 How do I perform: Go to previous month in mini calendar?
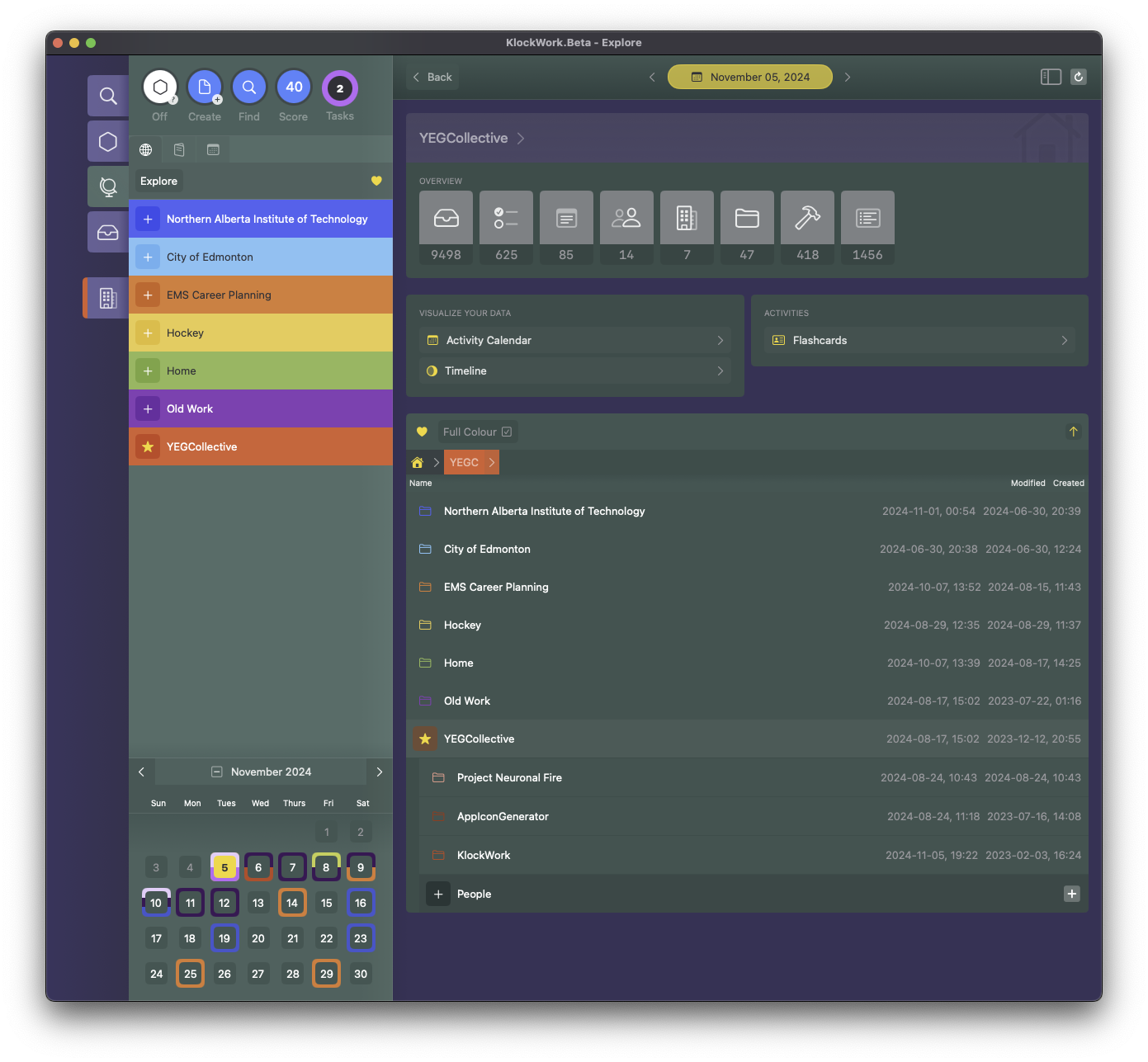pos(141,772)
